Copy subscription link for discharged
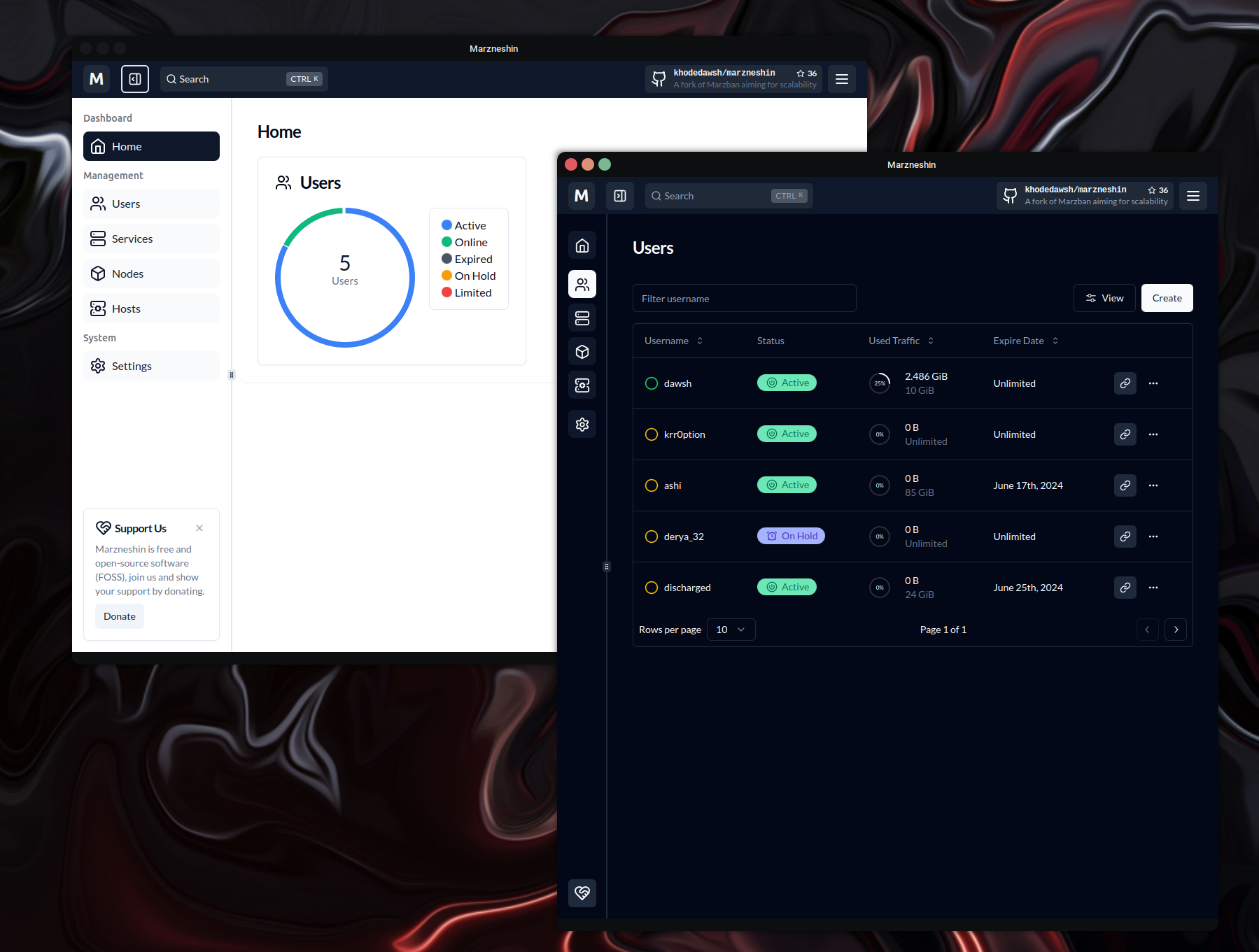 tap(1125, 588)
